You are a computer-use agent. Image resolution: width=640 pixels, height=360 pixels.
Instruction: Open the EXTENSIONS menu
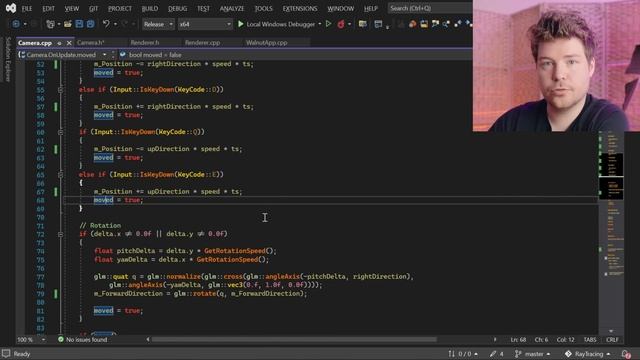coord(300,8)
